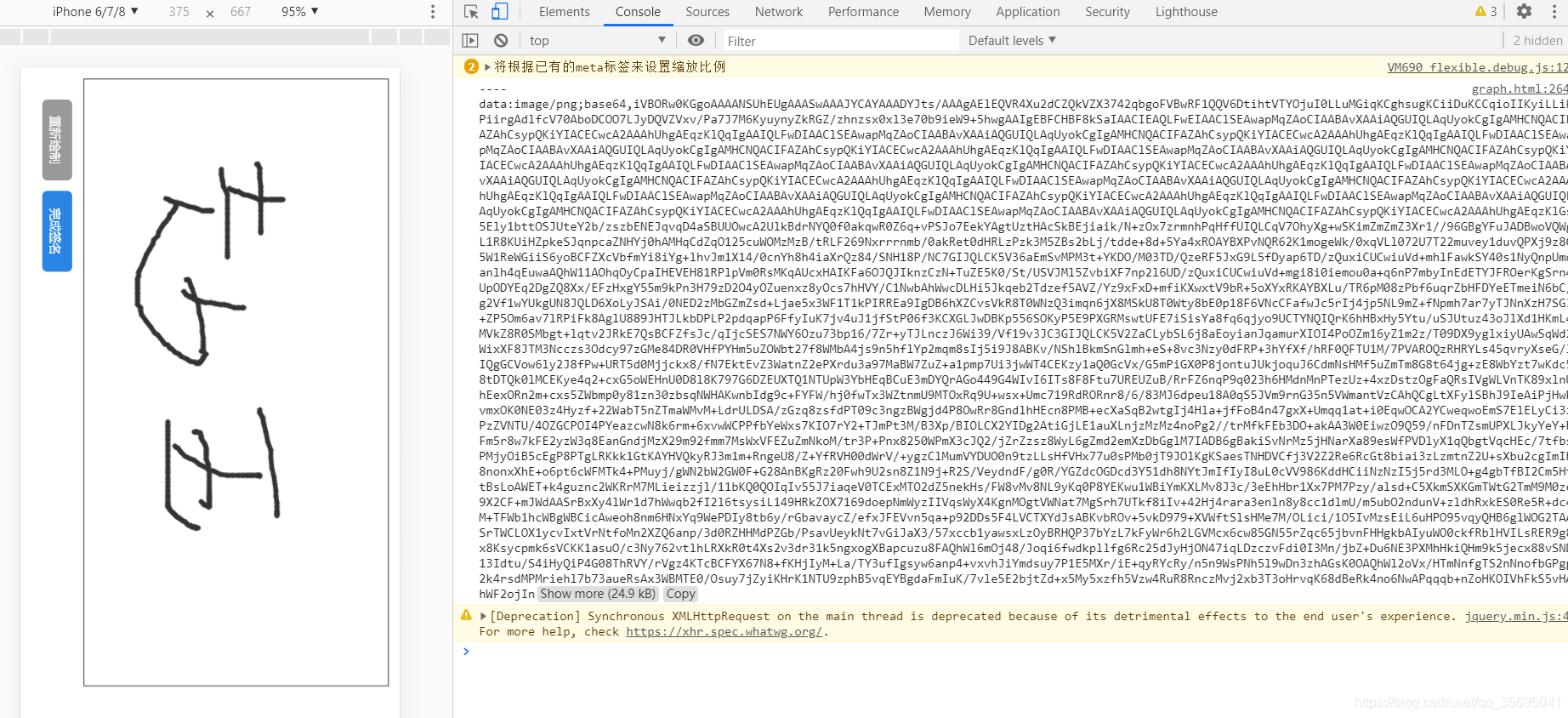Open the device toolbar more options menu
The height and width of the screenshot is (718, 1568).
pos(433,12)
